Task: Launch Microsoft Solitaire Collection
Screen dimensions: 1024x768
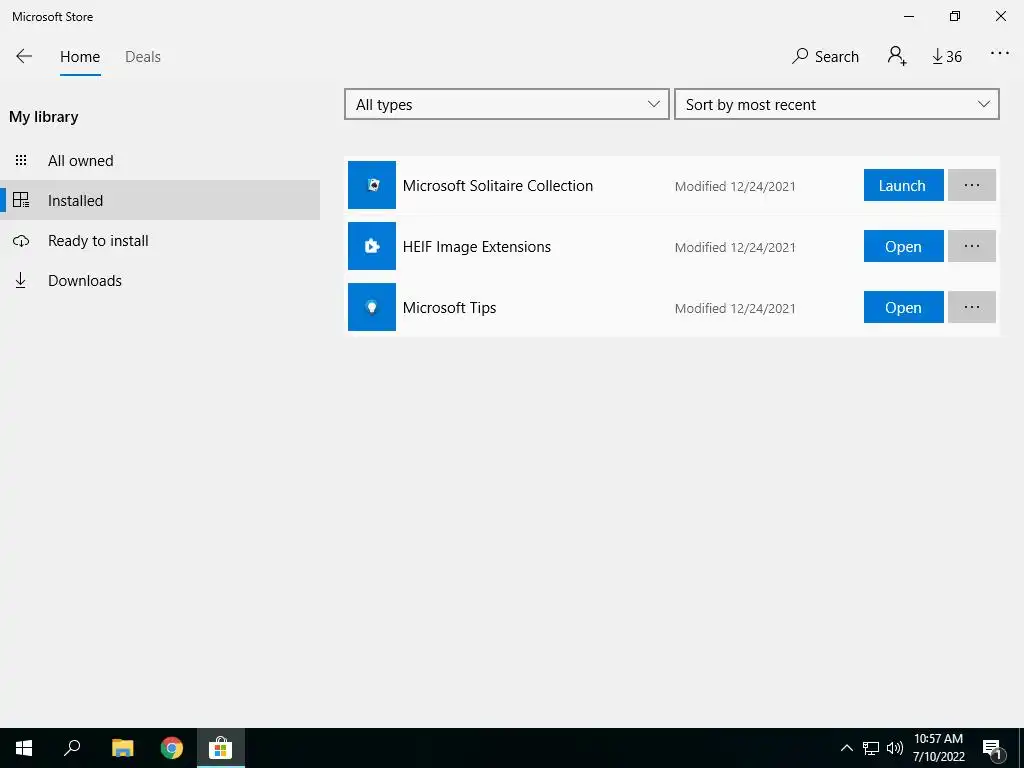Action: coord(903,185)
